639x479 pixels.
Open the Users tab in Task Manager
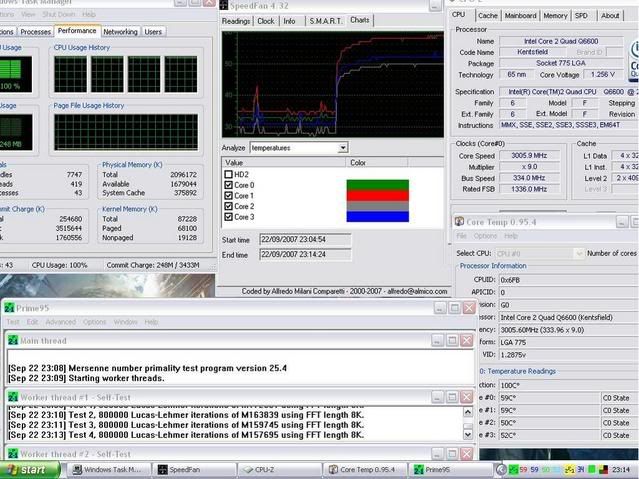[x=153, y=32]
